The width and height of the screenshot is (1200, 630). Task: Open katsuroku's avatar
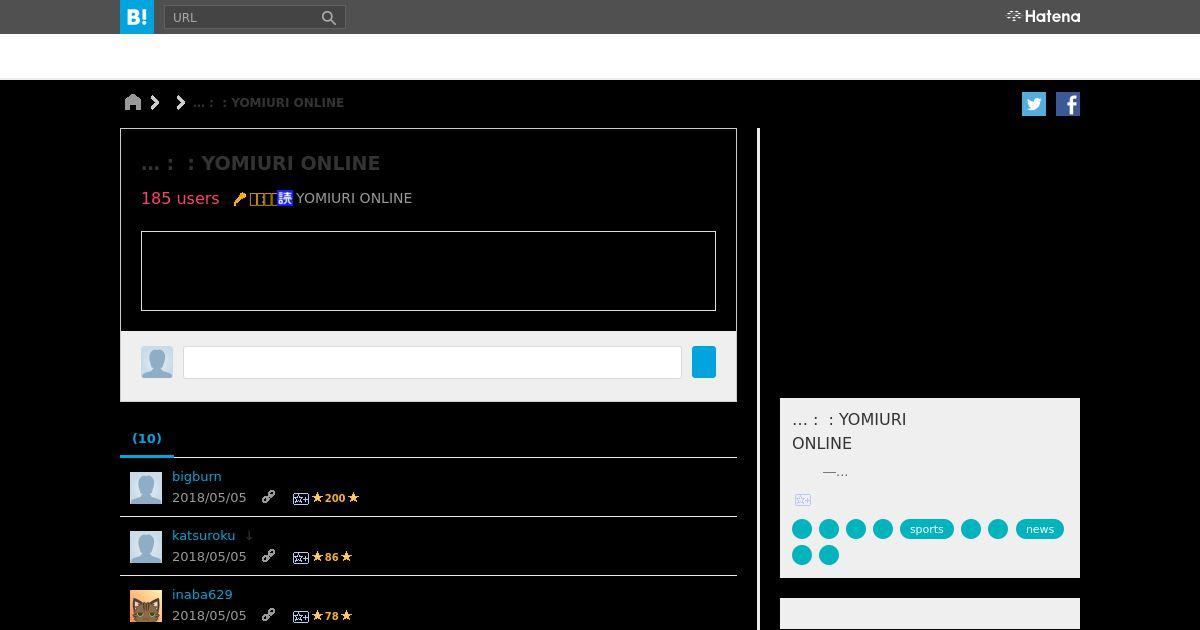(x=146, y=547)
